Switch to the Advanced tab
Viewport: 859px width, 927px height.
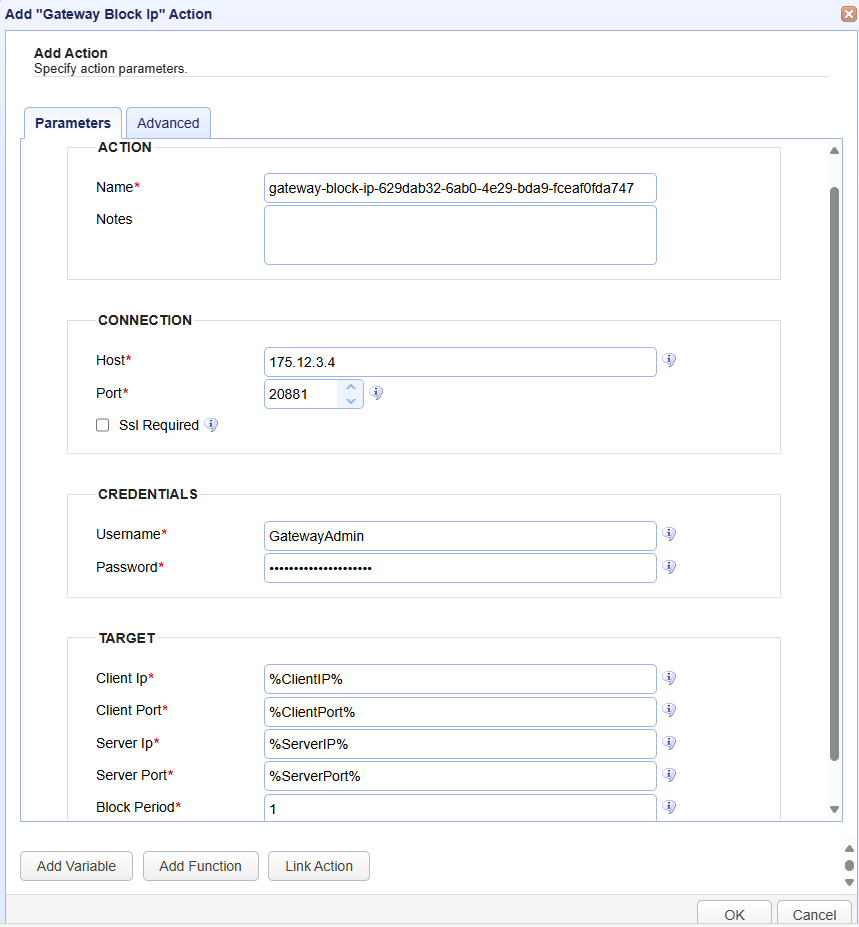tap(168, 123)
